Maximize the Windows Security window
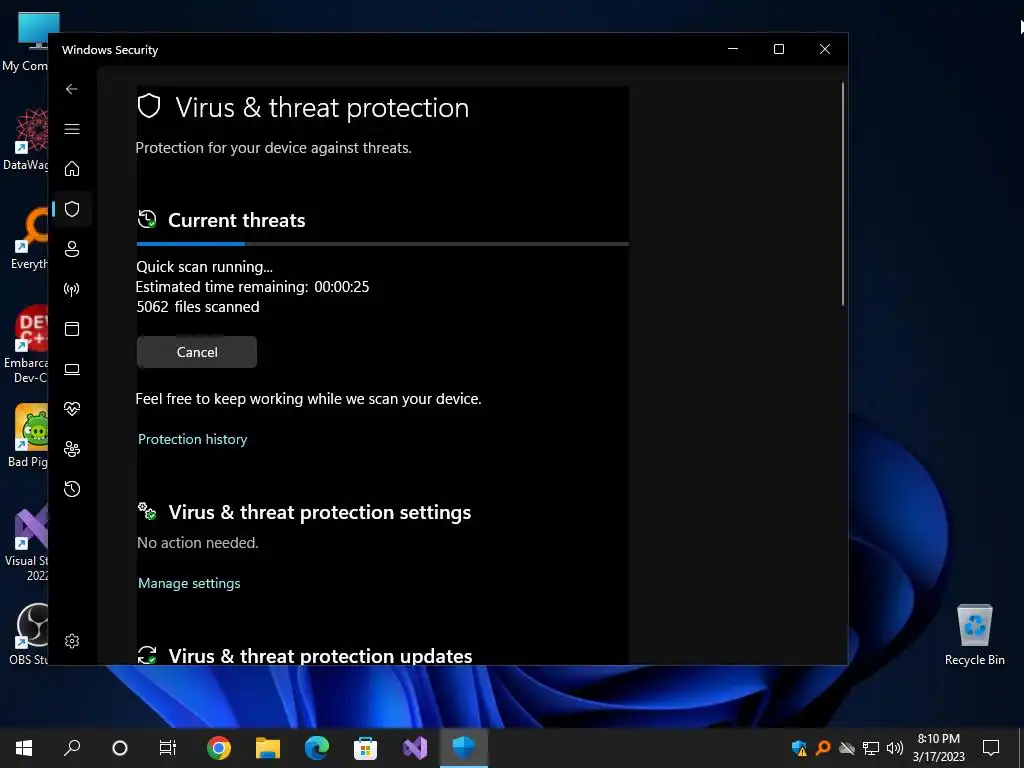The height and width of the screenshot is (768, 1024). pyautogui.click(x=778, y=49)
